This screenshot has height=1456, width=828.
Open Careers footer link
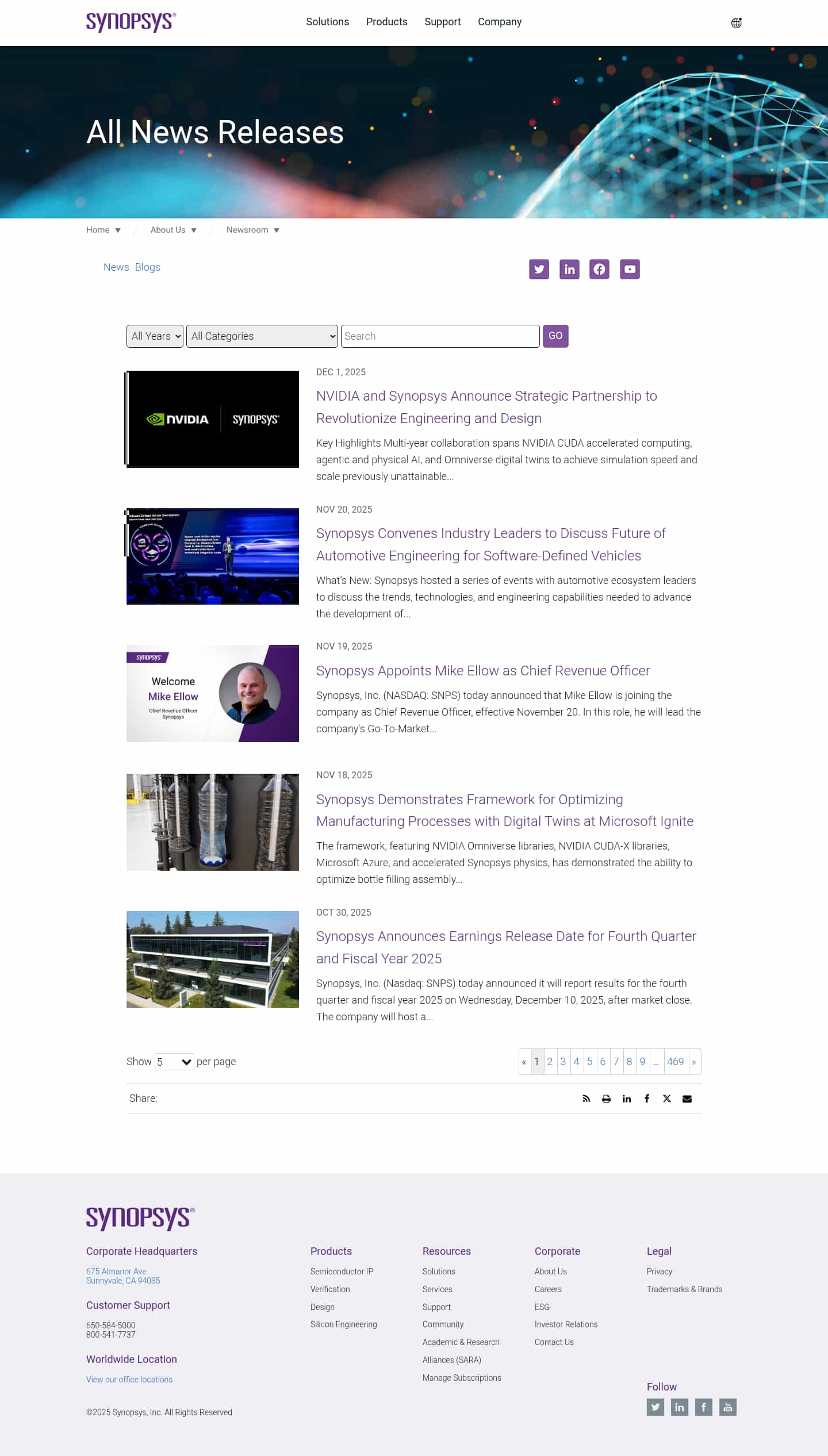[548, 1289]
